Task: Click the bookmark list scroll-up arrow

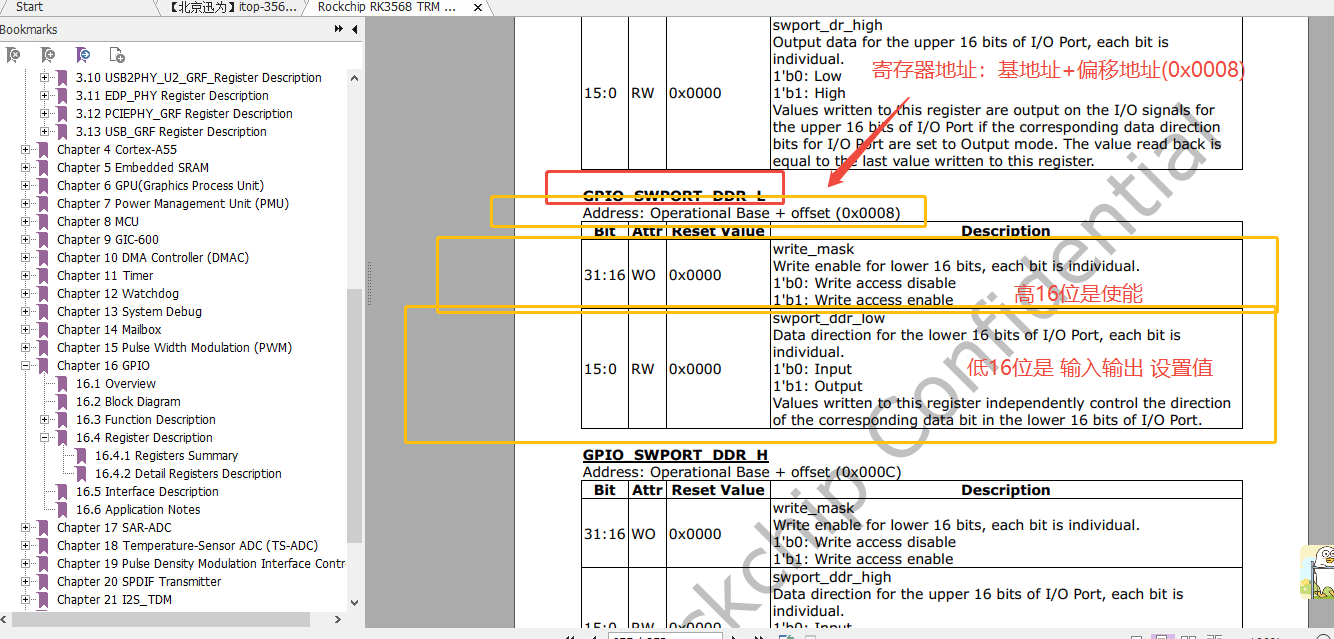Action: (x=354, y=77)
